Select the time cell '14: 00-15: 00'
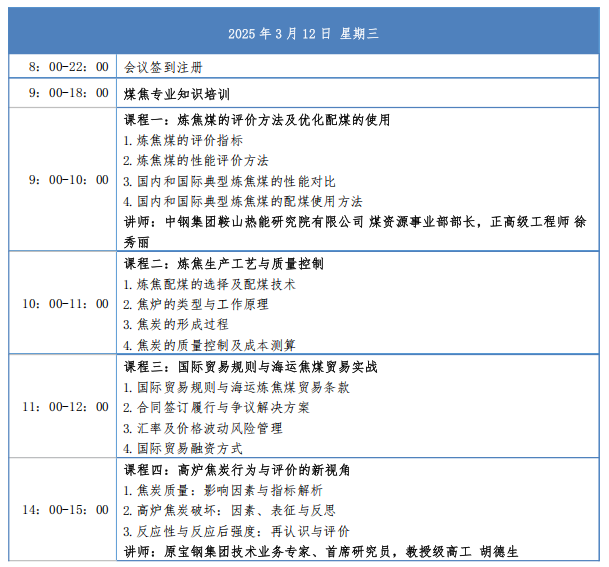609x567 pixels. [63, 509]
